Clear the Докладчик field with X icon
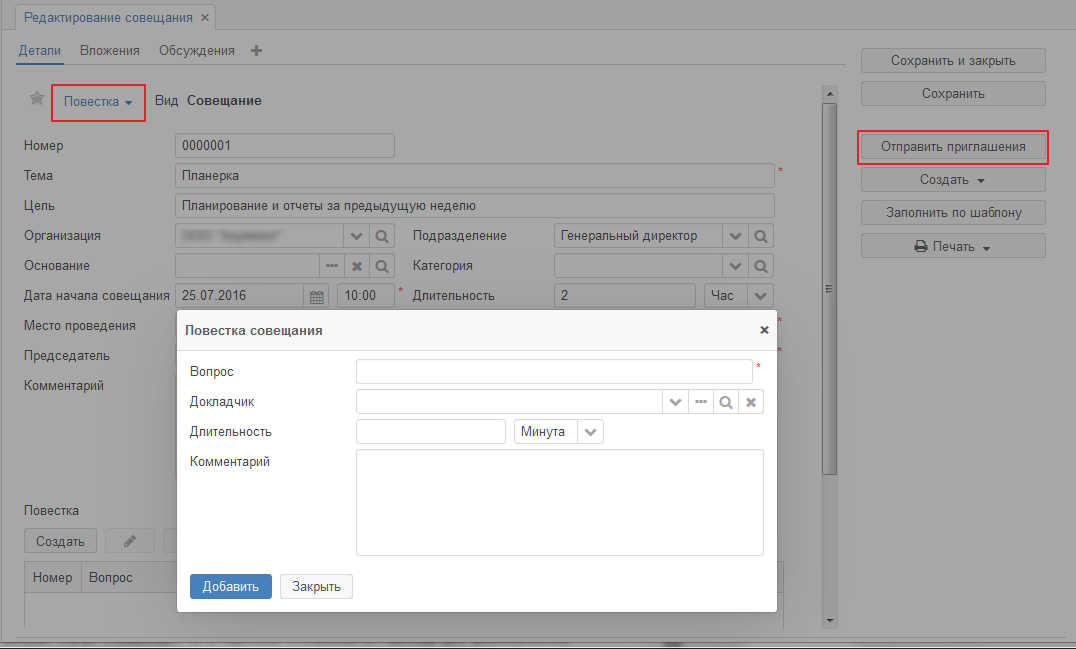 pos(751,402)
